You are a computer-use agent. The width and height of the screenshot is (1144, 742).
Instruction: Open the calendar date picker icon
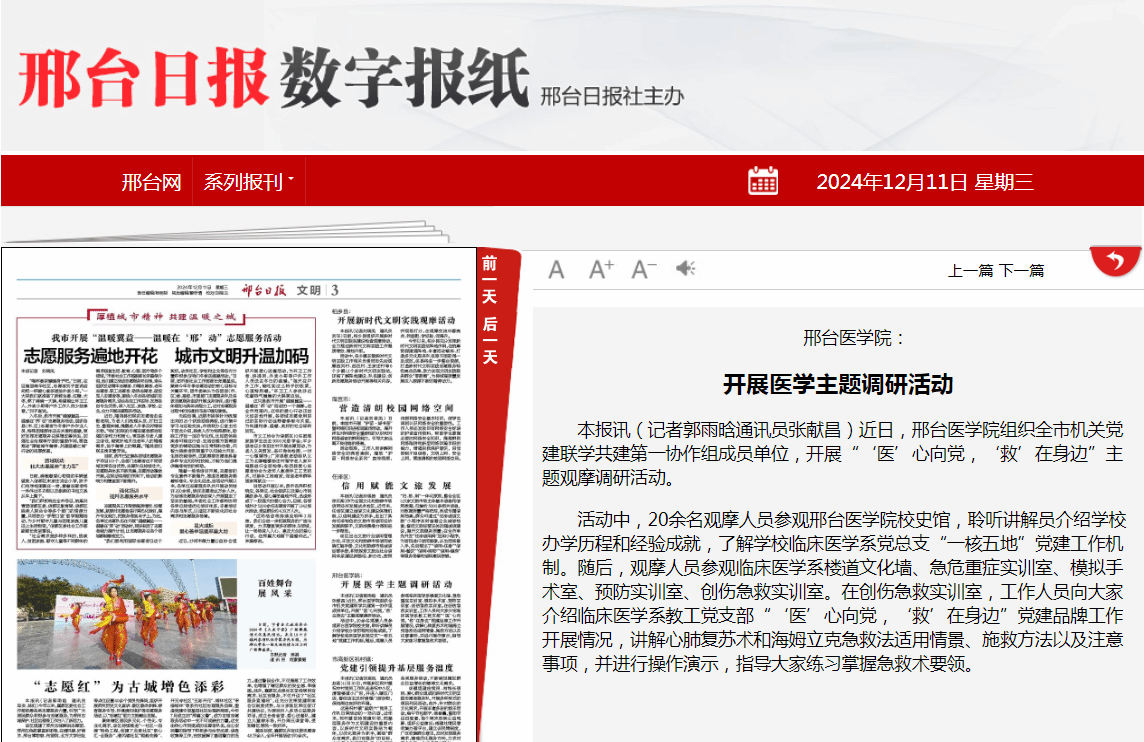762,181
